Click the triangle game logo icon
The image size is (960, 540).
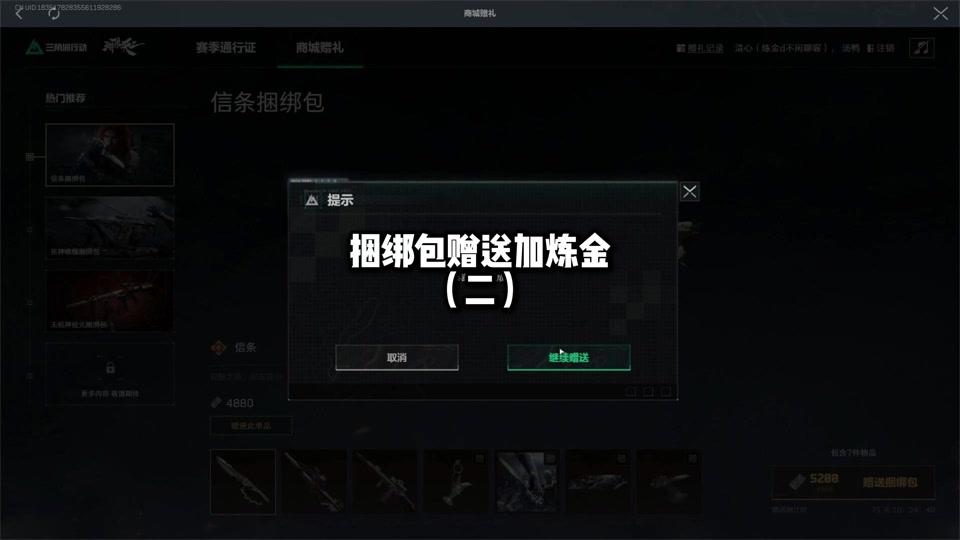(34, 47)
